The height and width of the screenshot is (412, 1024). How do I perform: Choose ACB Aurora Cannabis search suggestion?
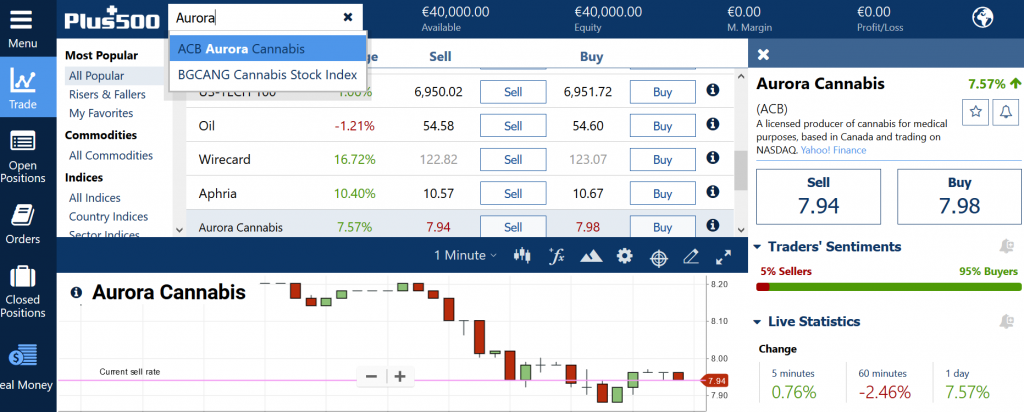click(268, 49)
